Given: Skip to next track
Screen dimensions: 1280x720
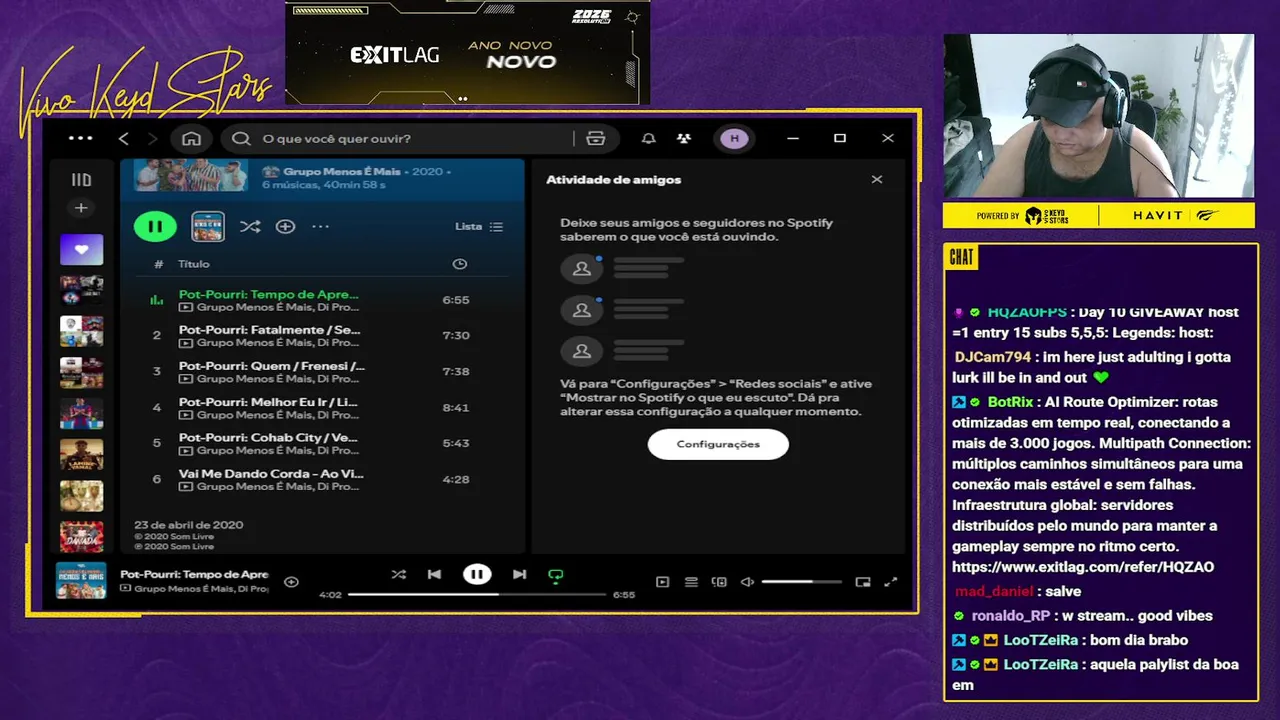Looking at the screenshot, I should tap(519, 574).
